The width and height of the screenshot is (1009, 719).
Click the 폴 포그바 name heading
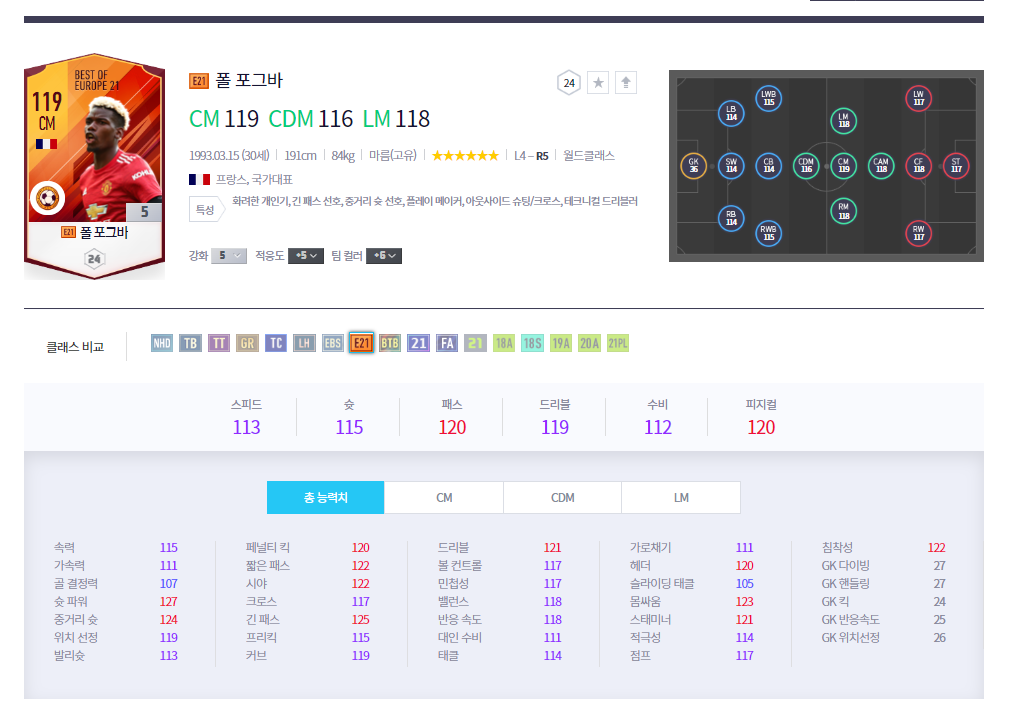pyautogui.click(x=249, y=80)
